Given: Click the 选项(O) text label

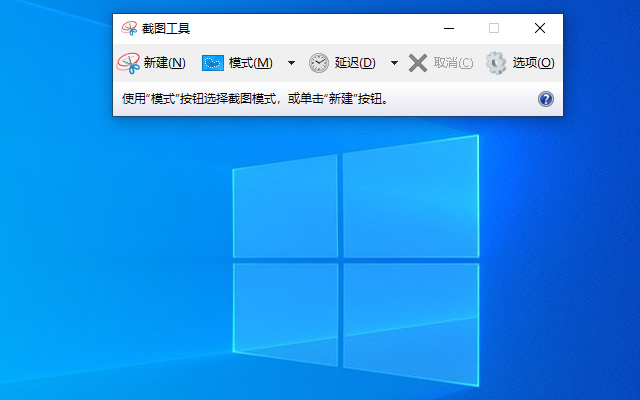Looking at the screenshot, I should click(533, 63).
